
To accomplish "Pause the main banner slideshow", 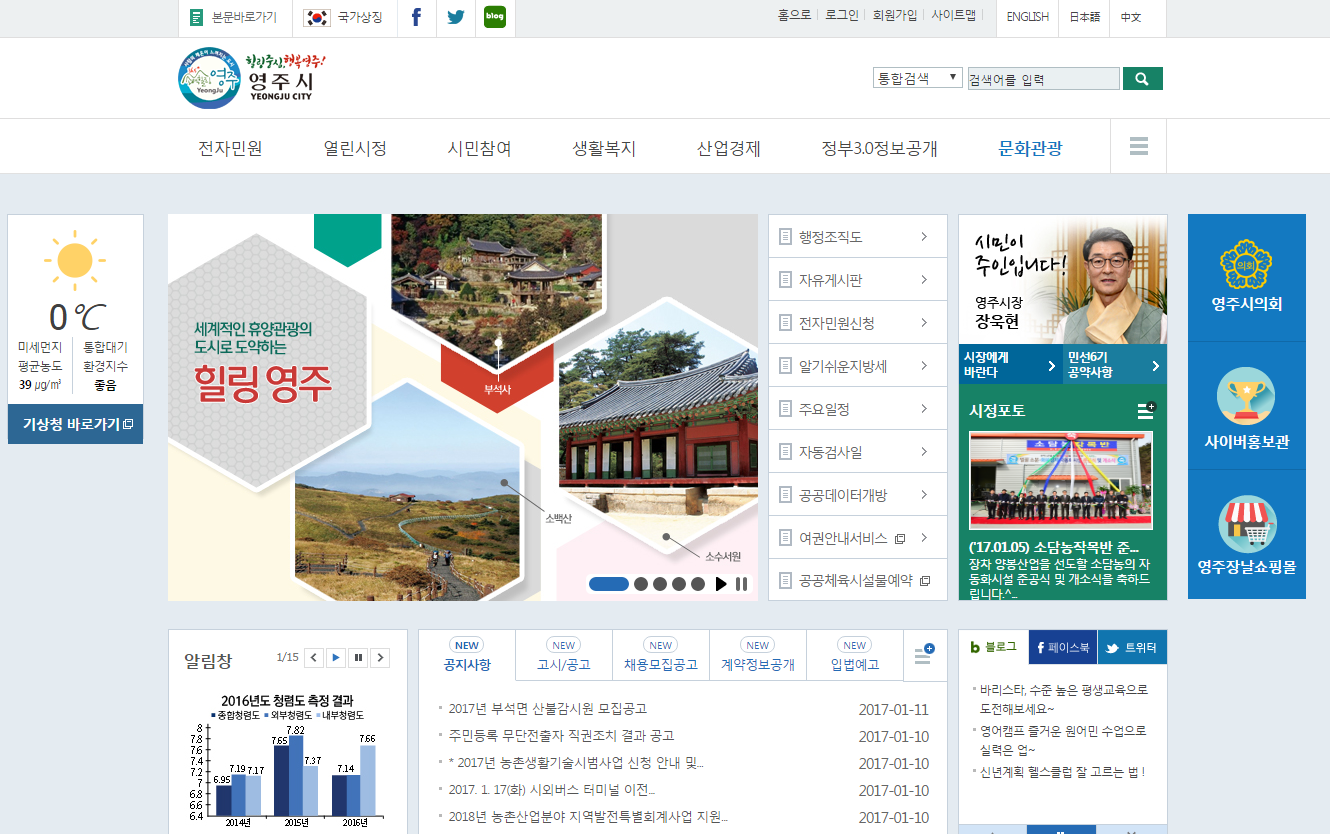I will pyautogui.click(x=740, y=583).
